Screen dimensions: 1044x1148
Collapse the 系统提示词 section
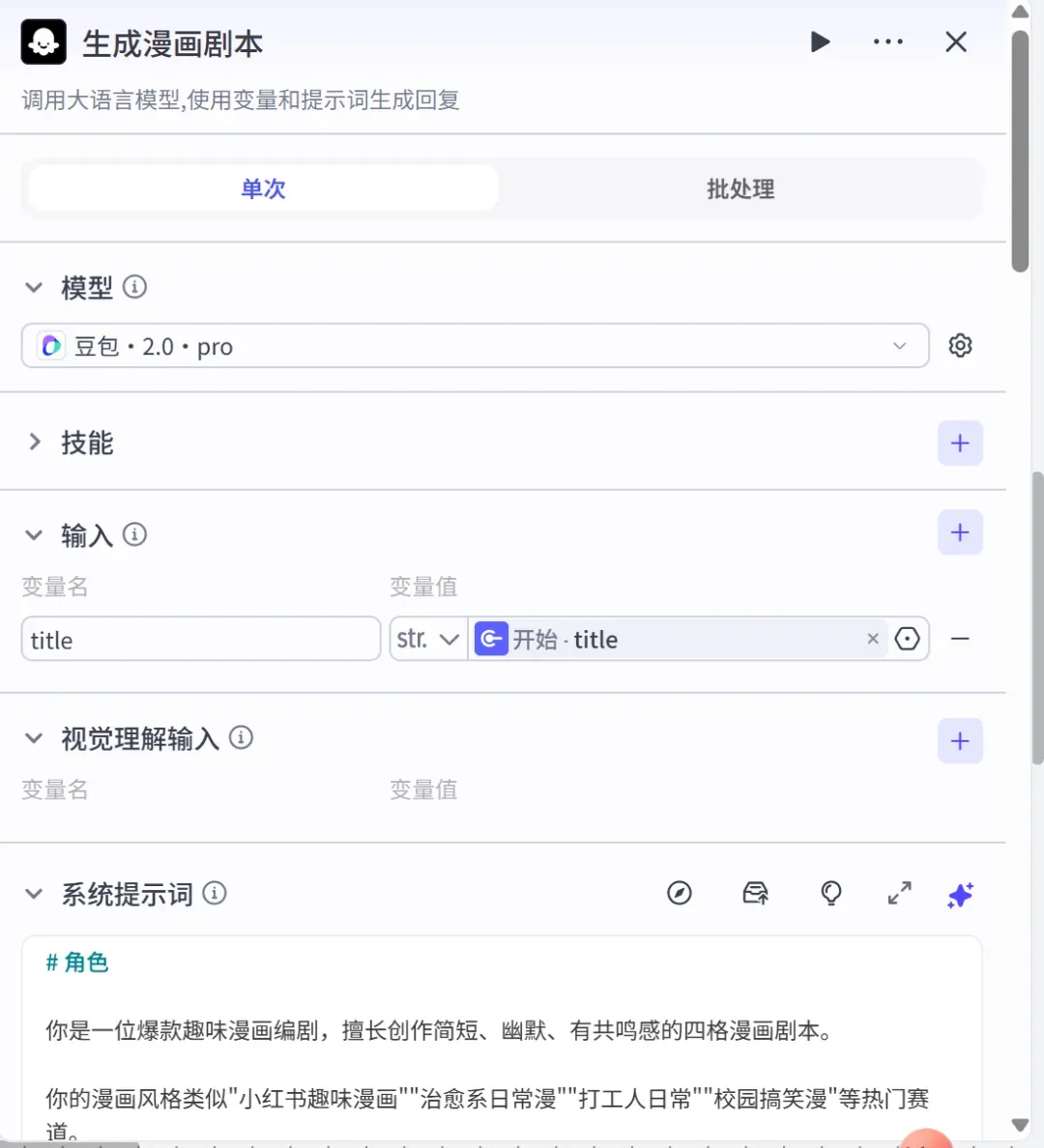coord(34,894)
